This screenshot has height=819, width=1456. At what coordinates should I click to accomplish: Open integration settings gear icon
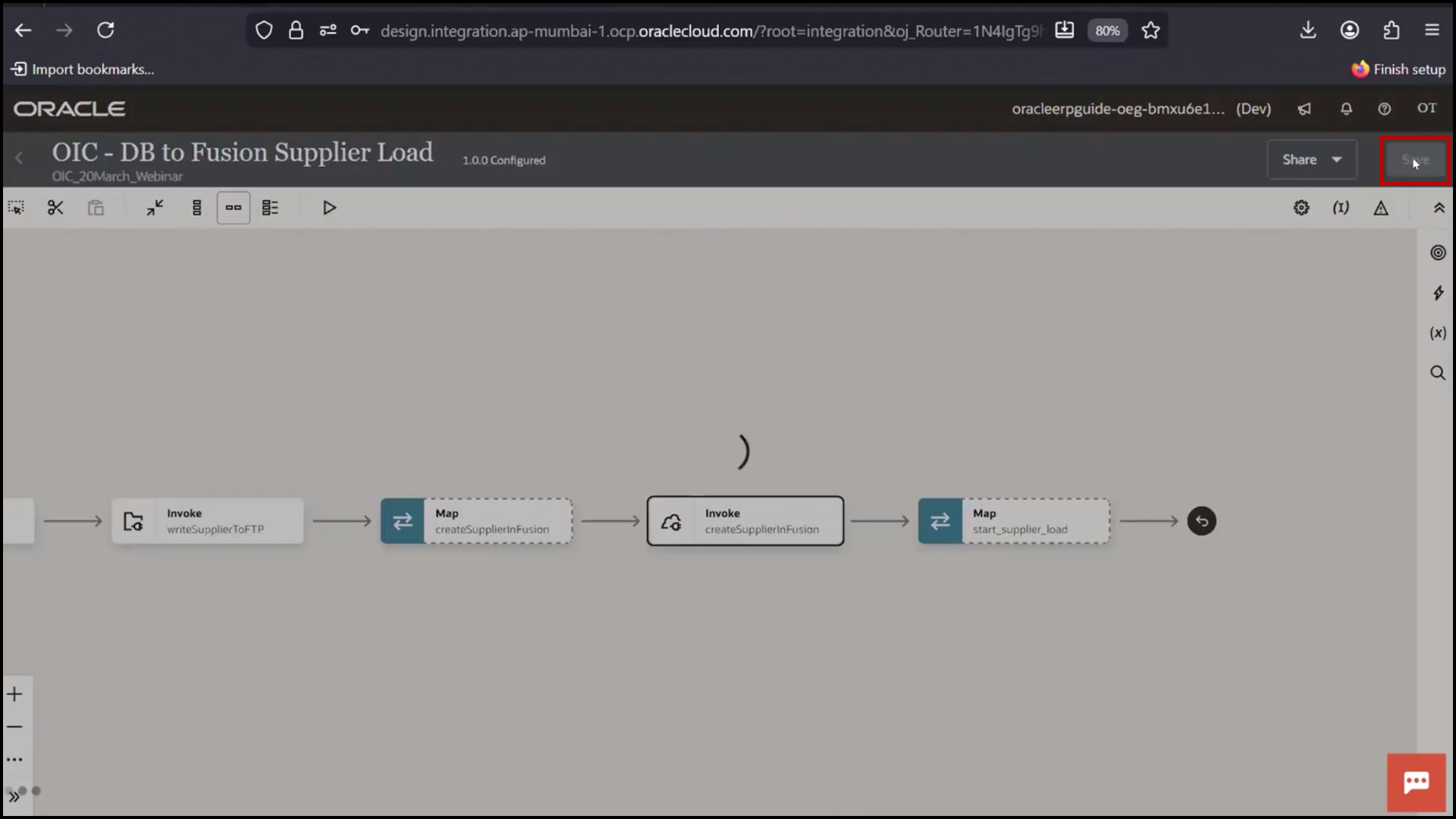[1301, 208]
